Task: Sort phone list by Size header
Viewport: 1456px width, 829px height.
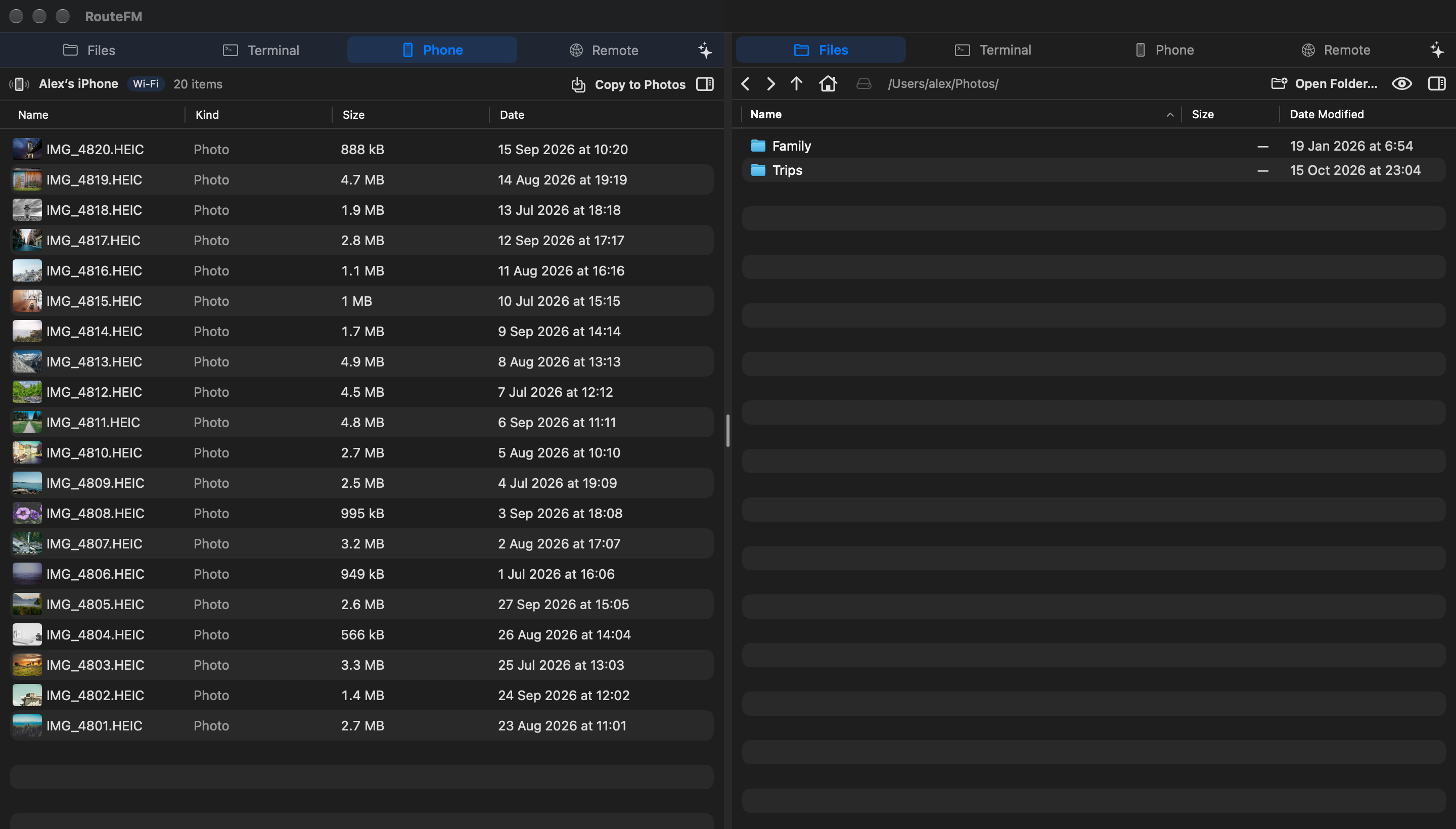Action: click(410, 115)
